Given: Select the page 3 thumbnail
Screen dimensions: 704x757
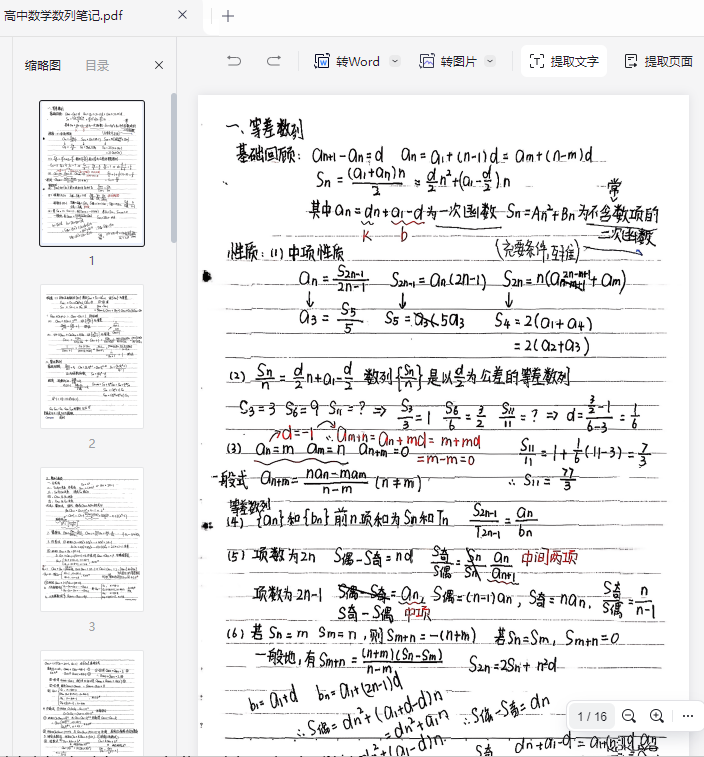Looking at the screenshot, I should click(x=92, y=539).
